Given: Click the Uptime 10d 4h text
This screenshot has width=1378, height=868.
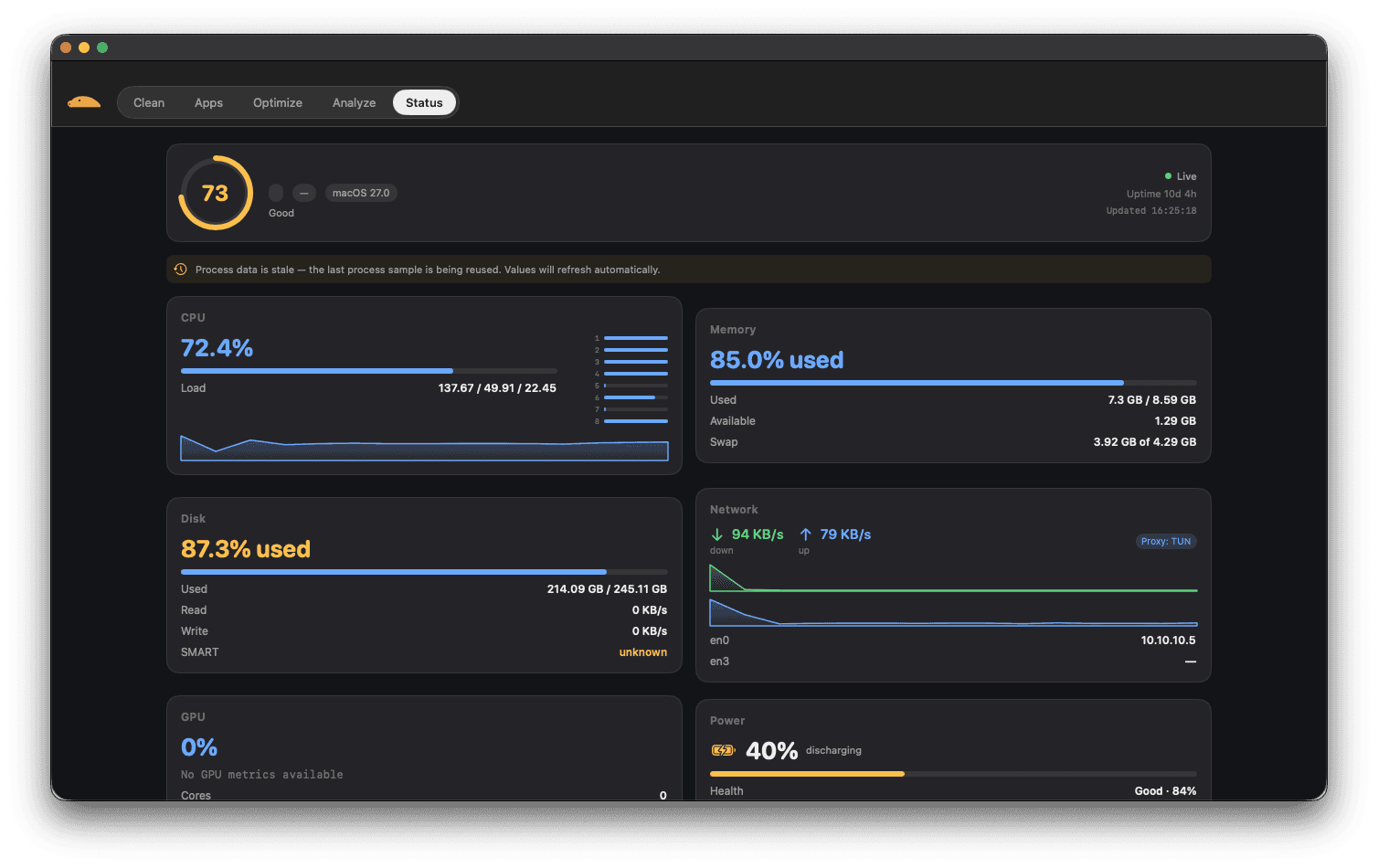Looking at the screenshot, I should tap(1161, 194).
